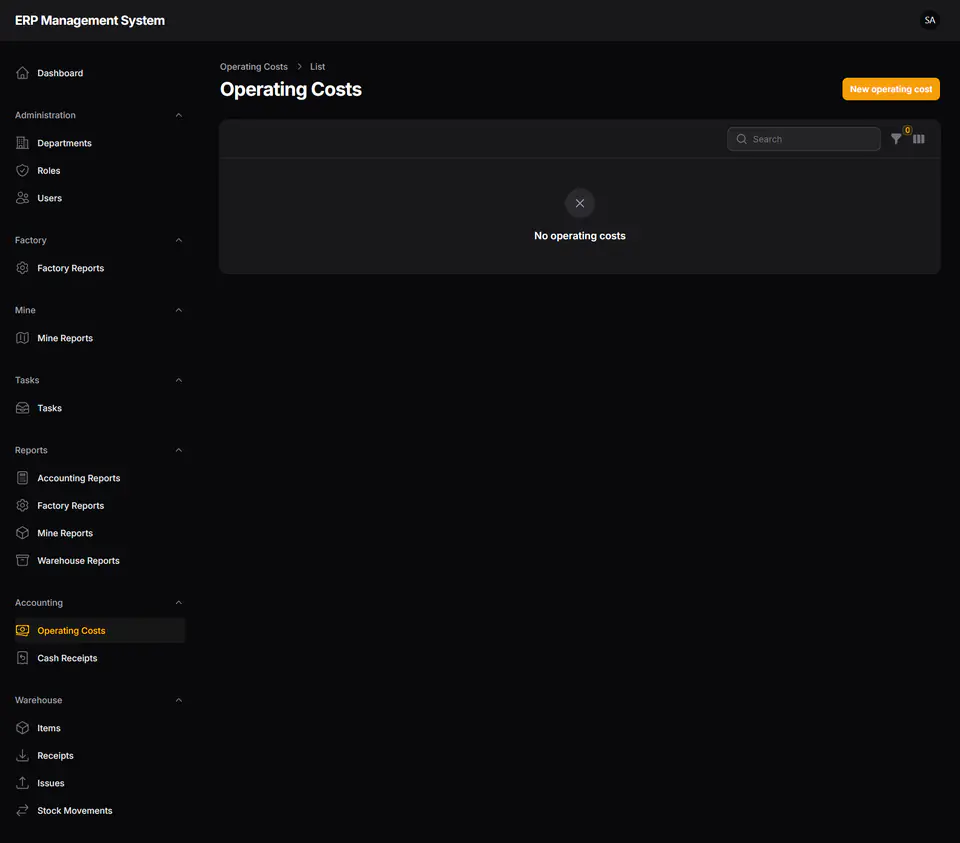
Task: Collapse the Warehouse section chevron
Action: tap(179, 700)
